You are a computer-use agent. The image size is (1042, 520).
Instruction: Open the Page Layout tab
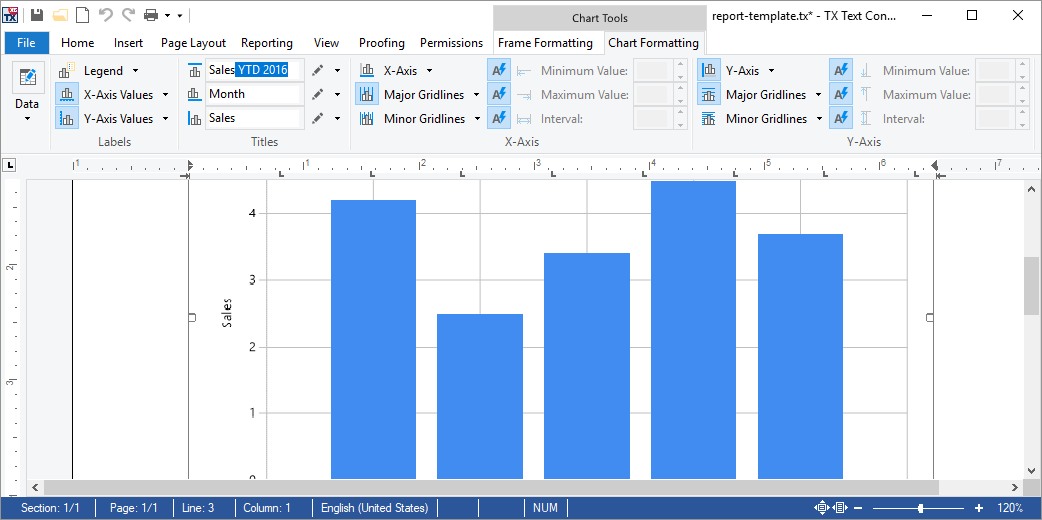pos(193,43)
